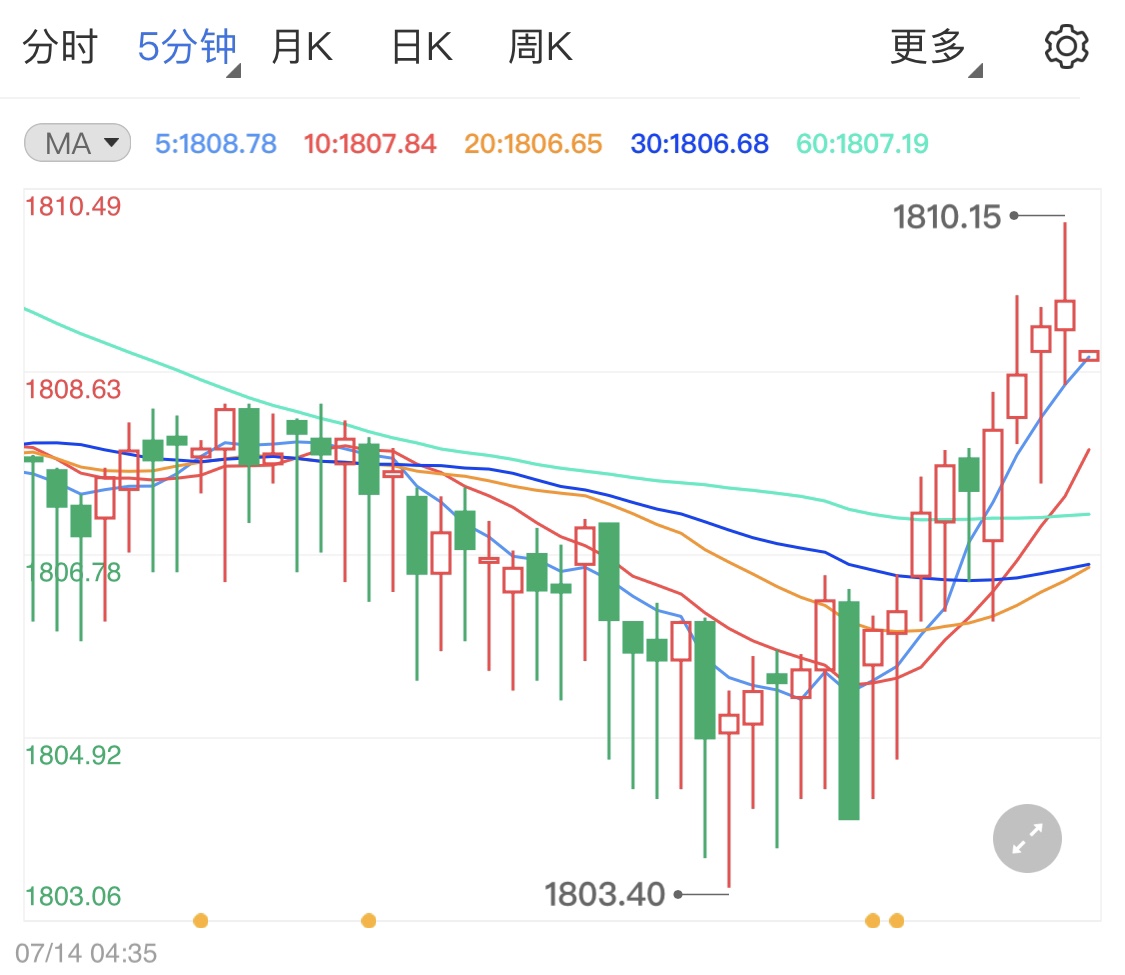1125x975 pixels.
Task: Open chart settings gear icon
Action: point(1066,47)
